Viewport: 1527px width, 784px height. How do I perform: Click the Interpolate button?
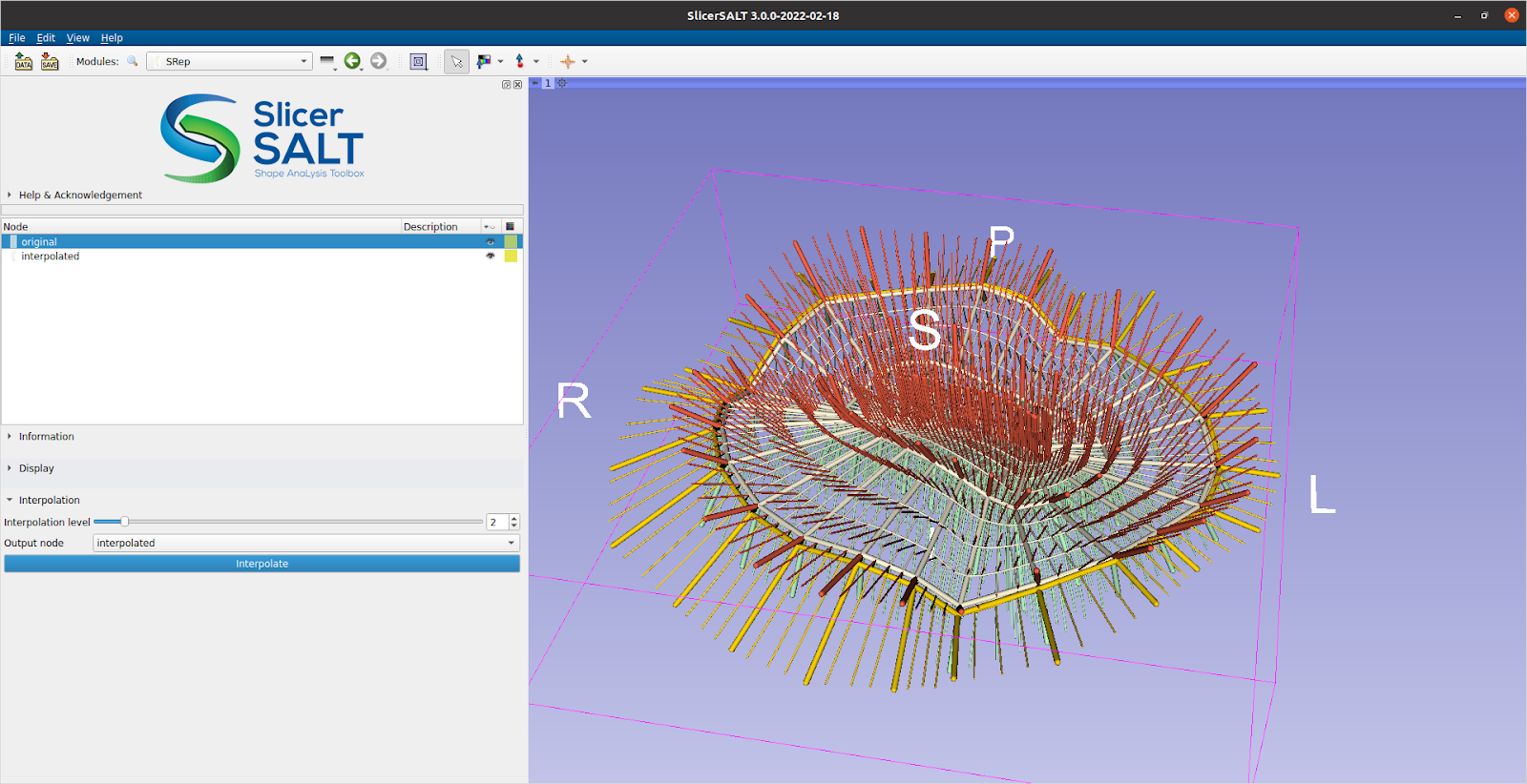pos(261,564)
